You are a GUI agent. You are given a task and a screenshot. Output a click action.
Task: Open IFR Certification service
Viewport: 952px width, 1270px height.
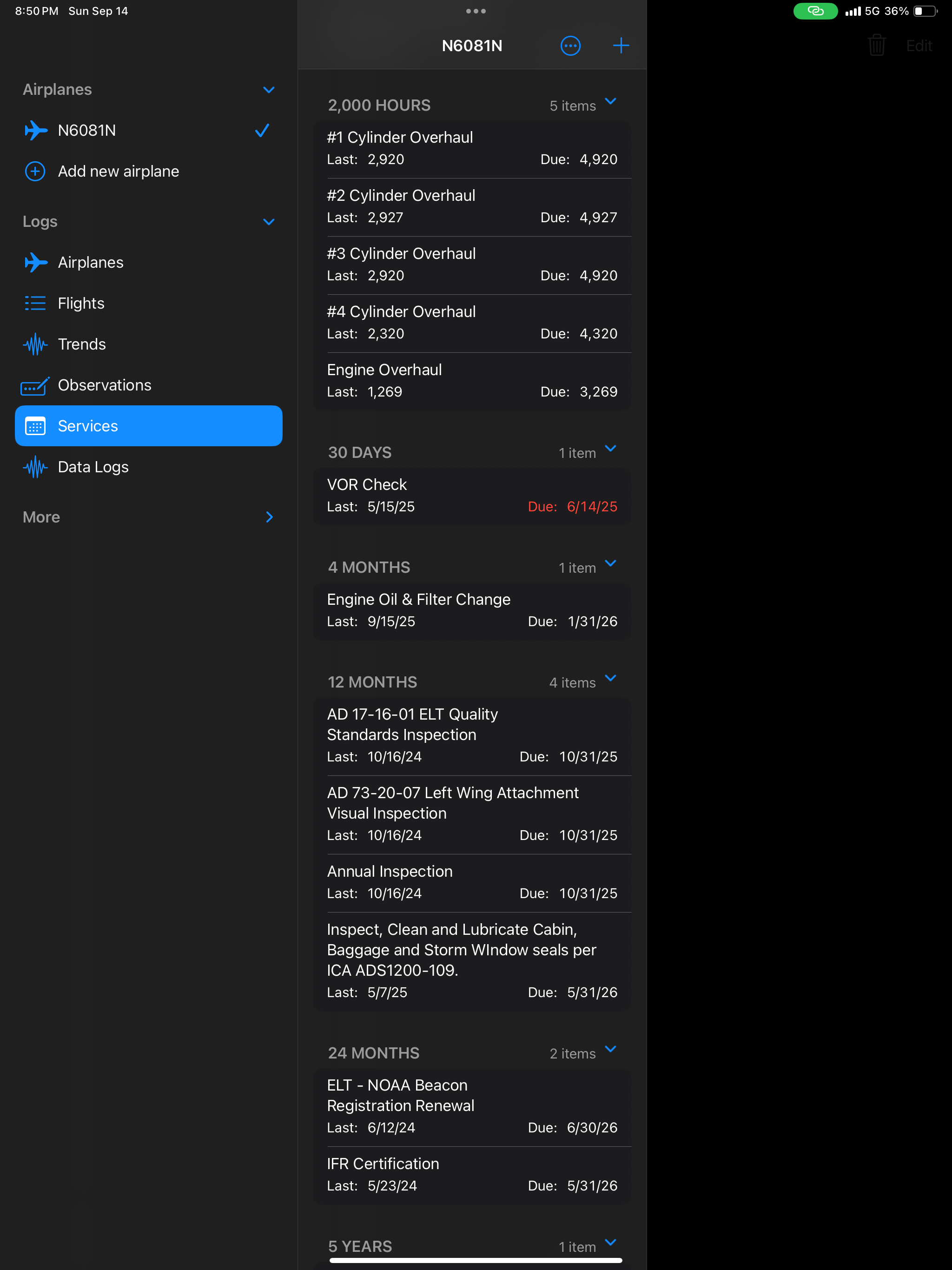[472, 1175]
